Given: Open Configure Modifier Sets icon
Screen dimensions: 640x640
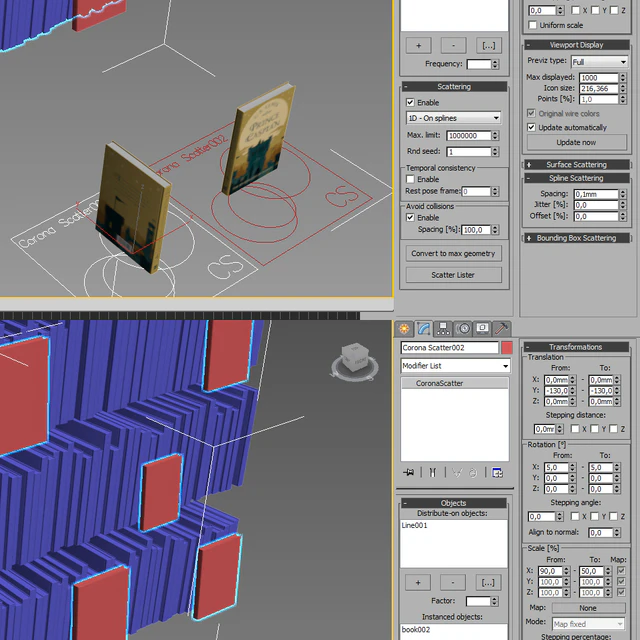Looking at the screenshot, I should [x=498, y=473].
